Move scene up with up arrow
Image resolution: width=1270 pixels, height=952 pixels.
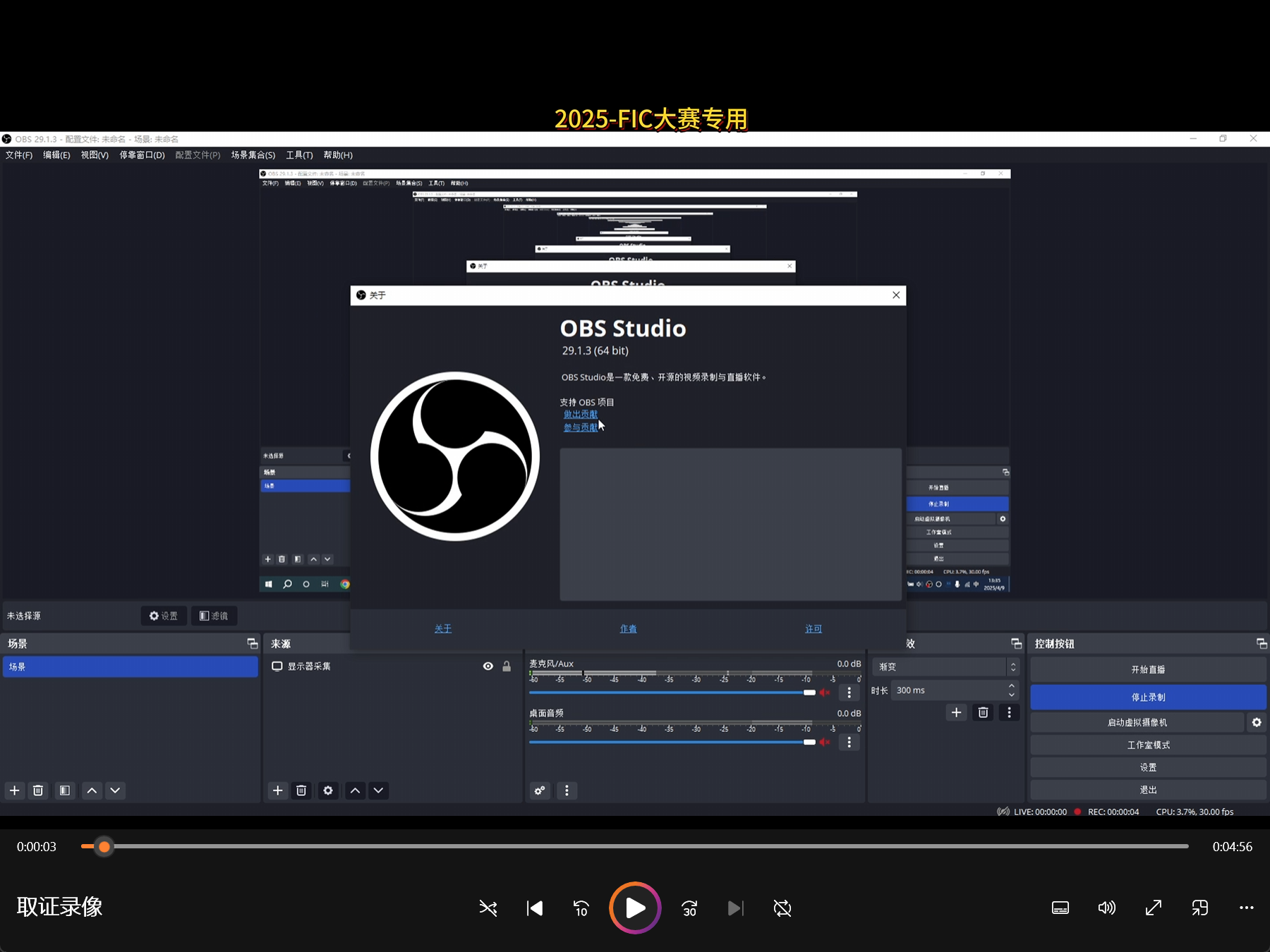coord(92,791)
